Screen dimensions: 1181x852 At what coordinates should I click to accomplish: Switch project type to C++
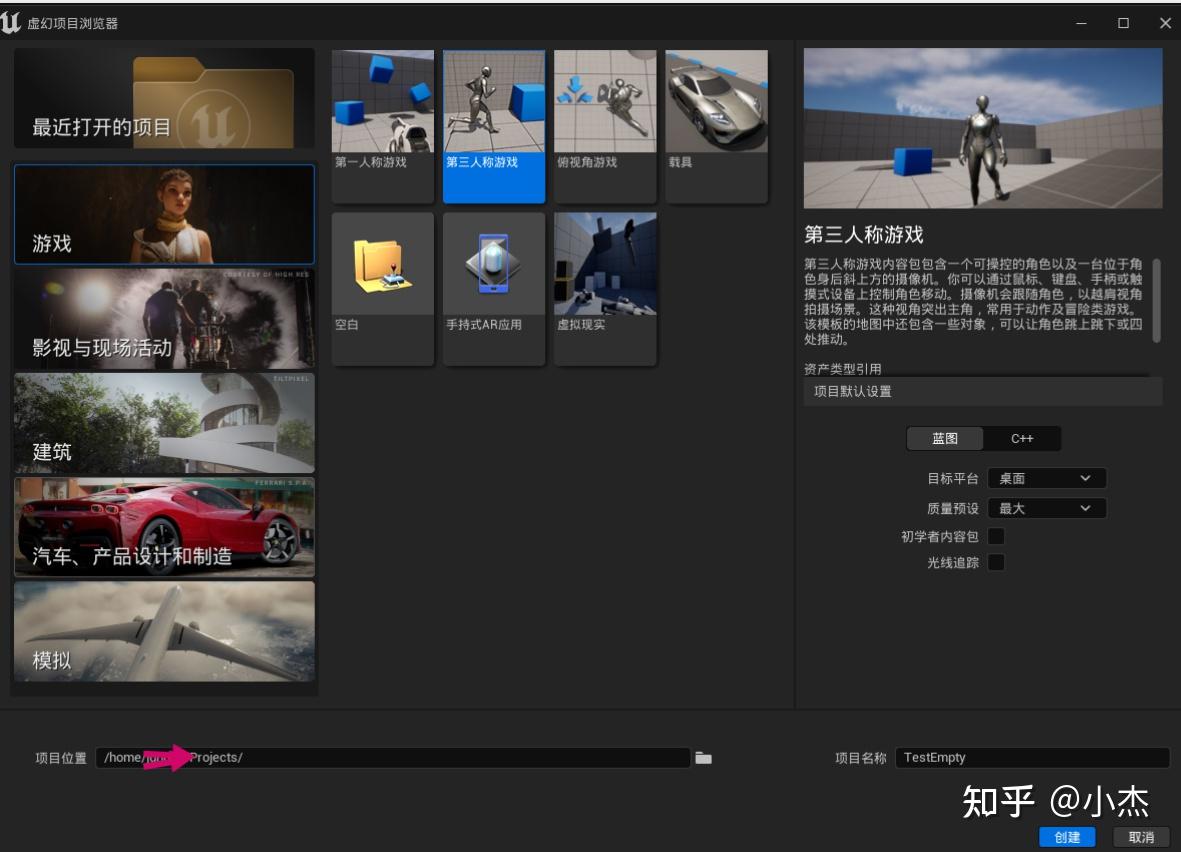pyautogui.click(x=1021, y=438)
